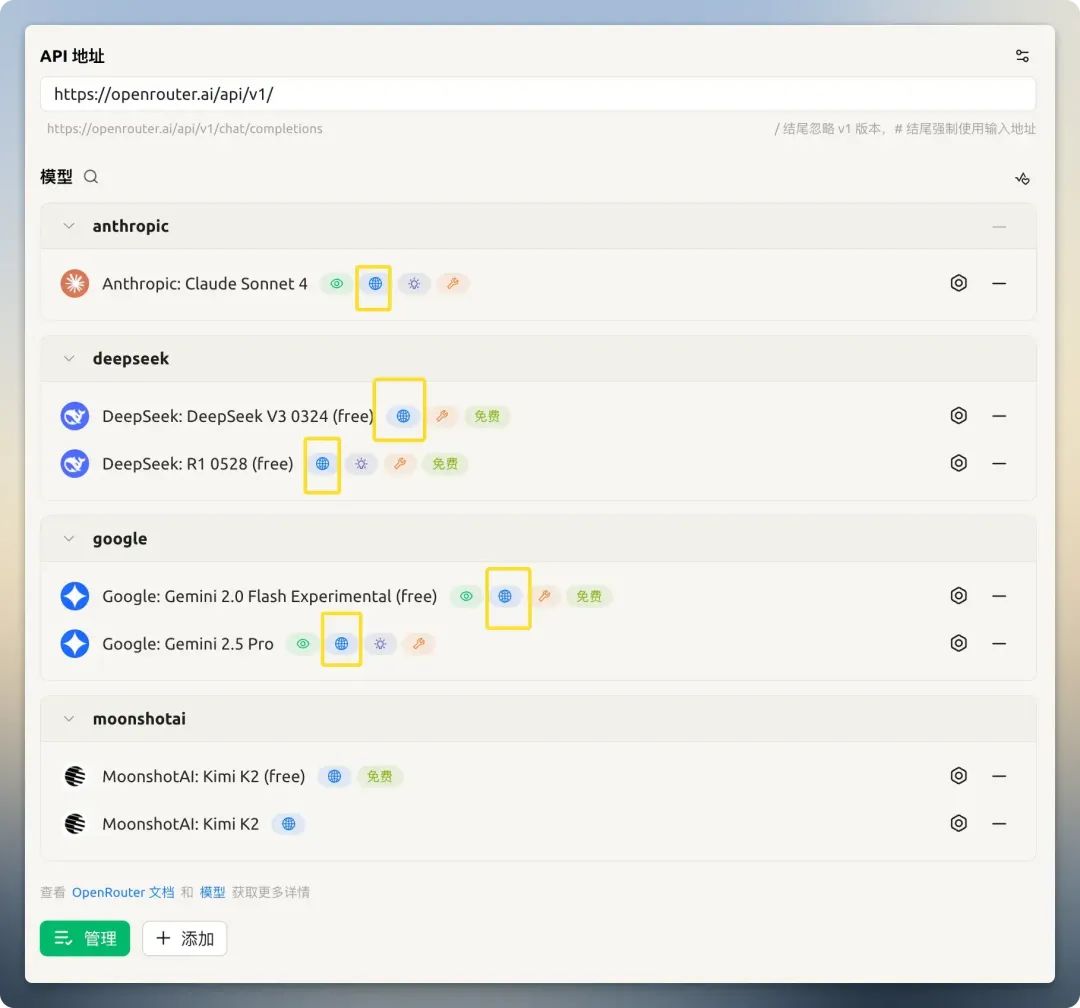Click the 添加 button to add a model
Image resolution: width=1080 pixels, height=1008 pixels.
point(185,938)
